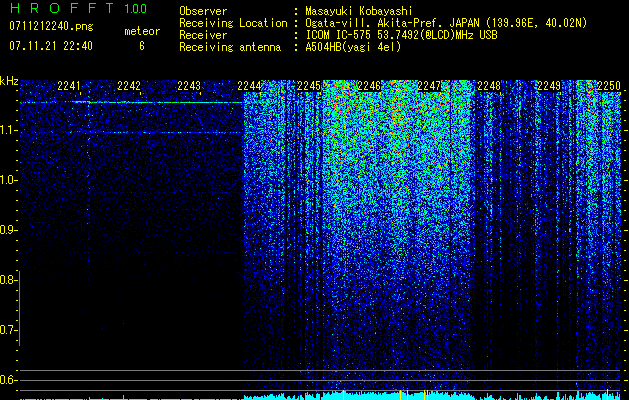Click observer name Masayuki Kobayashi
This screenshot has width=629, height=400.
tap(359, 11)
